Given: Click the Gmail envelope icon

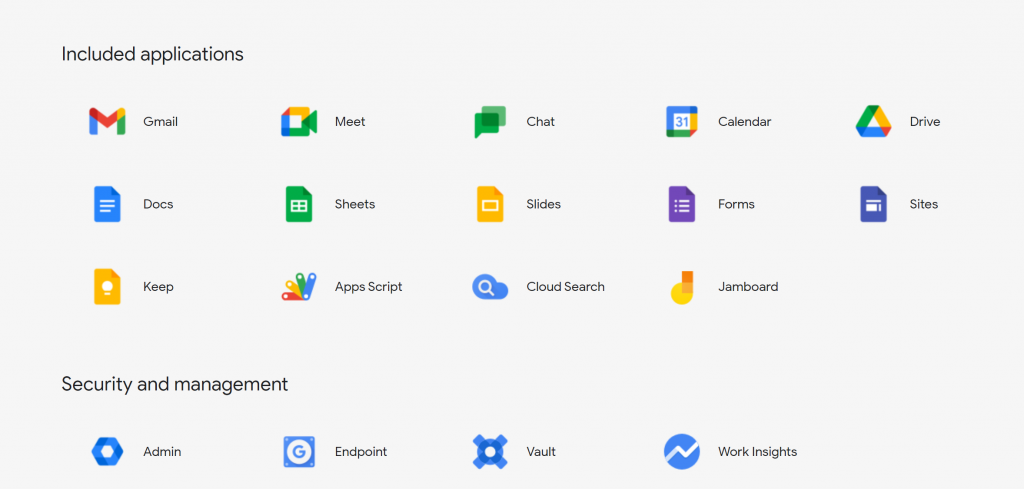Looking at the screenshot, I should 107,121.
